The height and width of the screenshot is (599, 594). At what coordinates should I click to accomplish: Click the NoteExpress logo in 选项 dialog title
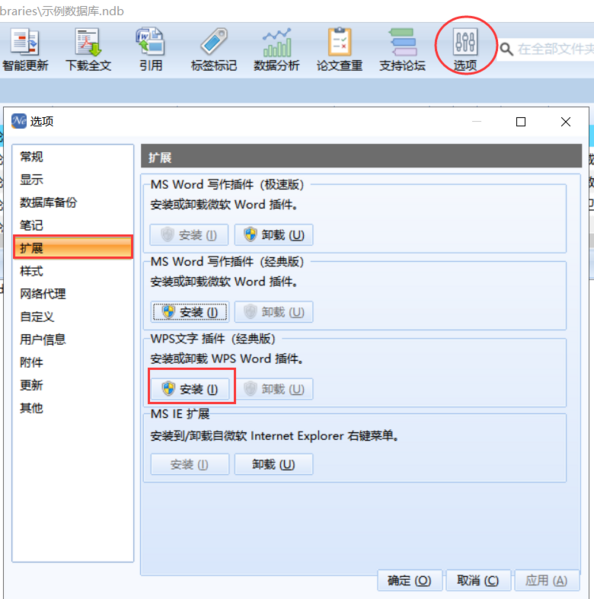pyautogui.click(x=19, y=121)
